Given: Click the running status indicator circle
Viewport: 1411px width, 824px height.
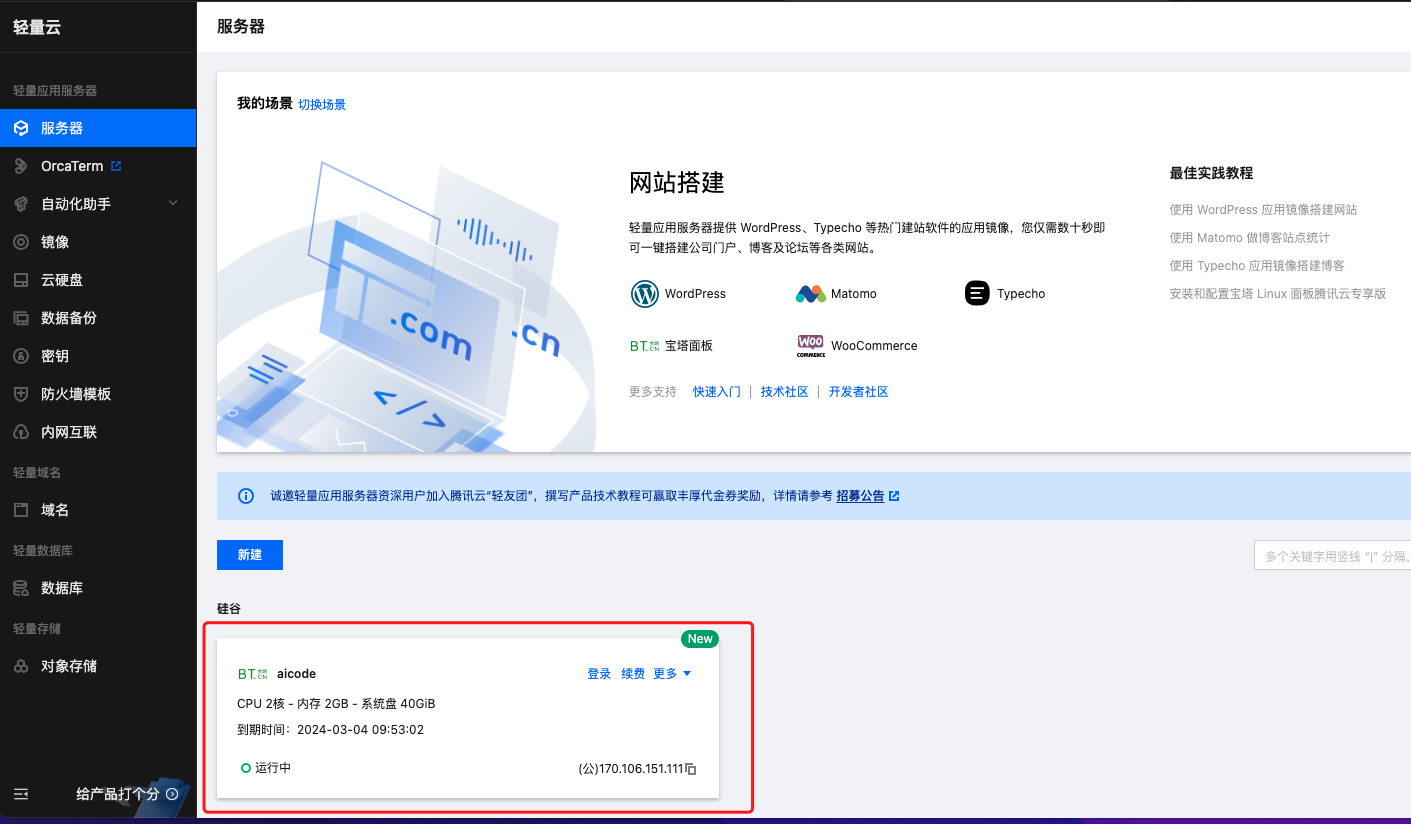Looking at the screenshot, I should pos(246,768).
